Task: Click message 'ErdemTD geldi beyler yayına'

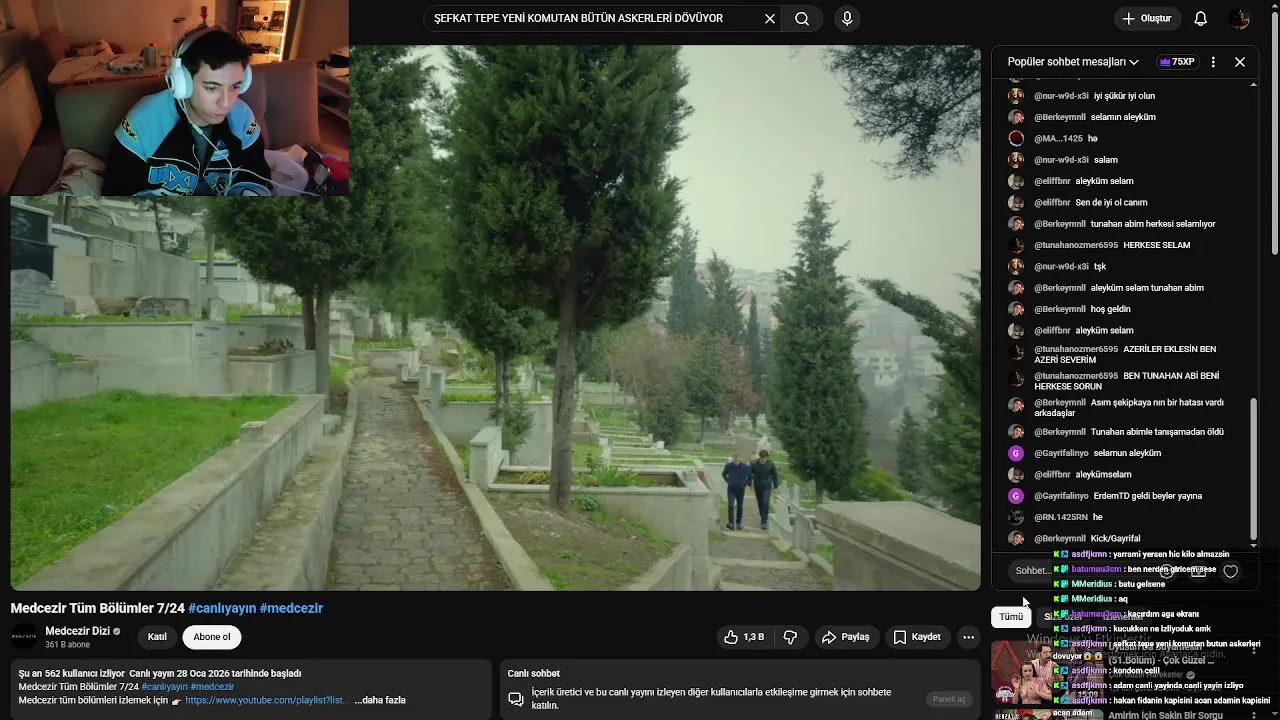Action: pyautogui.click(x=1148, y=496)
